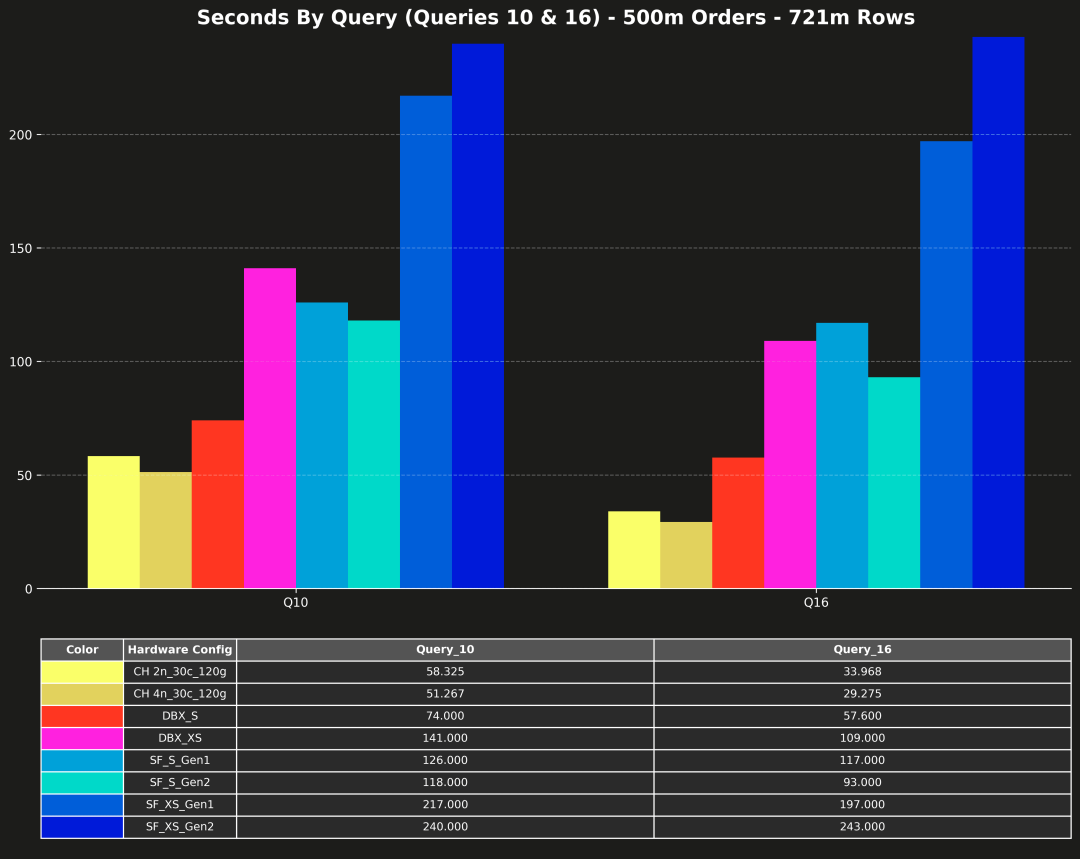Click the 50 y-axis tick label

(25, 475)
